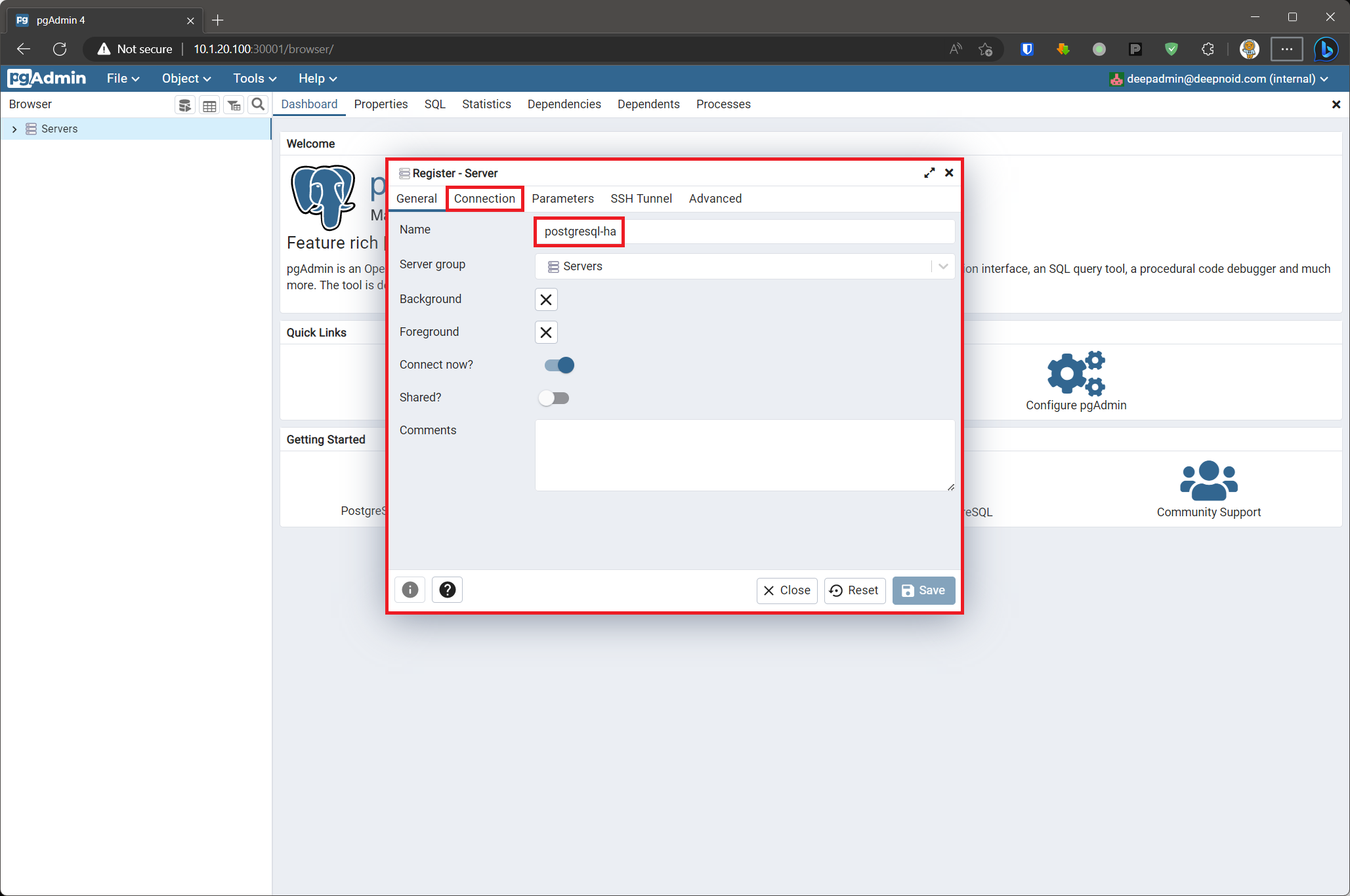1350x896 pixels.
Task: Click the PostgreSQL elephant logo
Action: [324, 197]
